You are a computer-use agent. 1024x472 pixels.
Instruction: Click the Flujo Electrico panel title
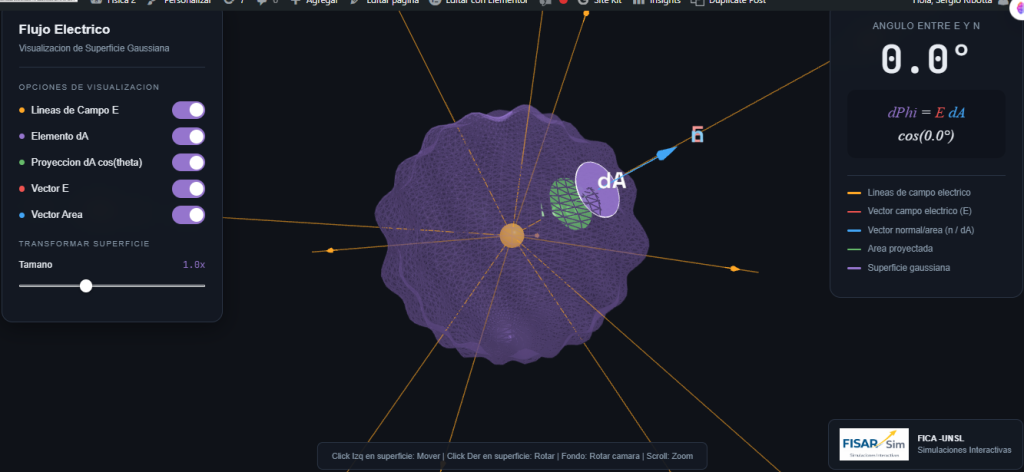click(64, 30)
